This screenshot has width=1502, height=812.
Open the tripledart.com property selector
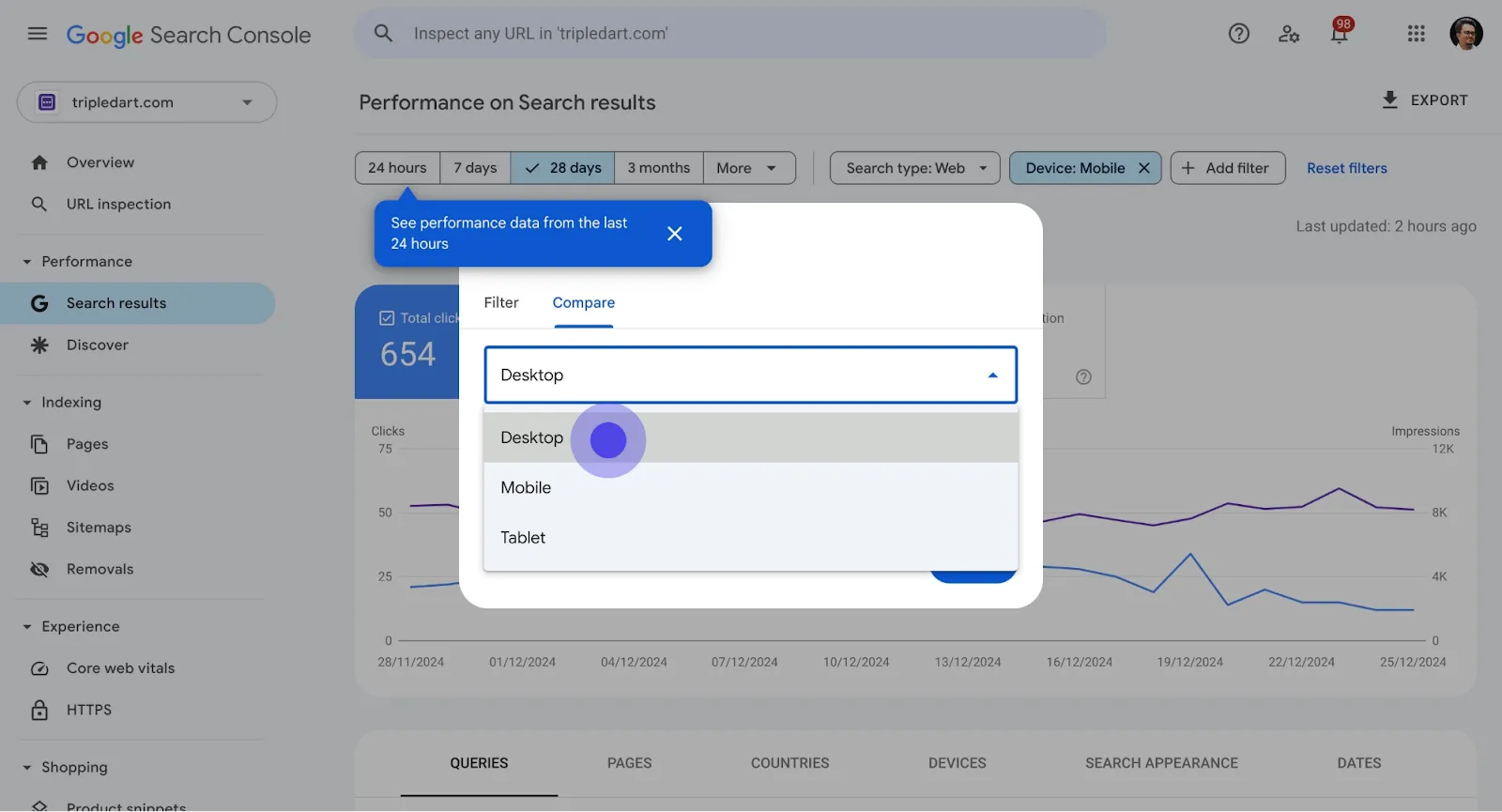coord(146,102)
